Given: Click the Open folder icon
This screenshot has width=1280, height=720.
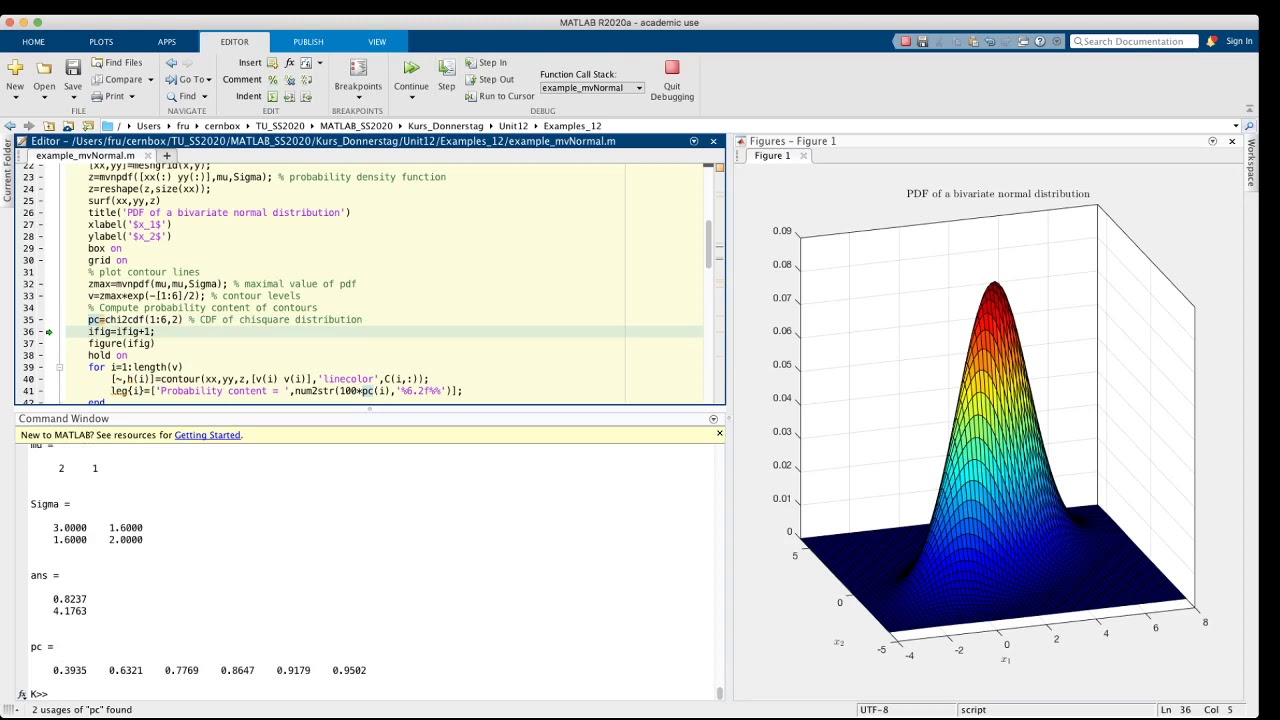Looking at the screenshot, I should pyautogui.click(x=44, y=68).
